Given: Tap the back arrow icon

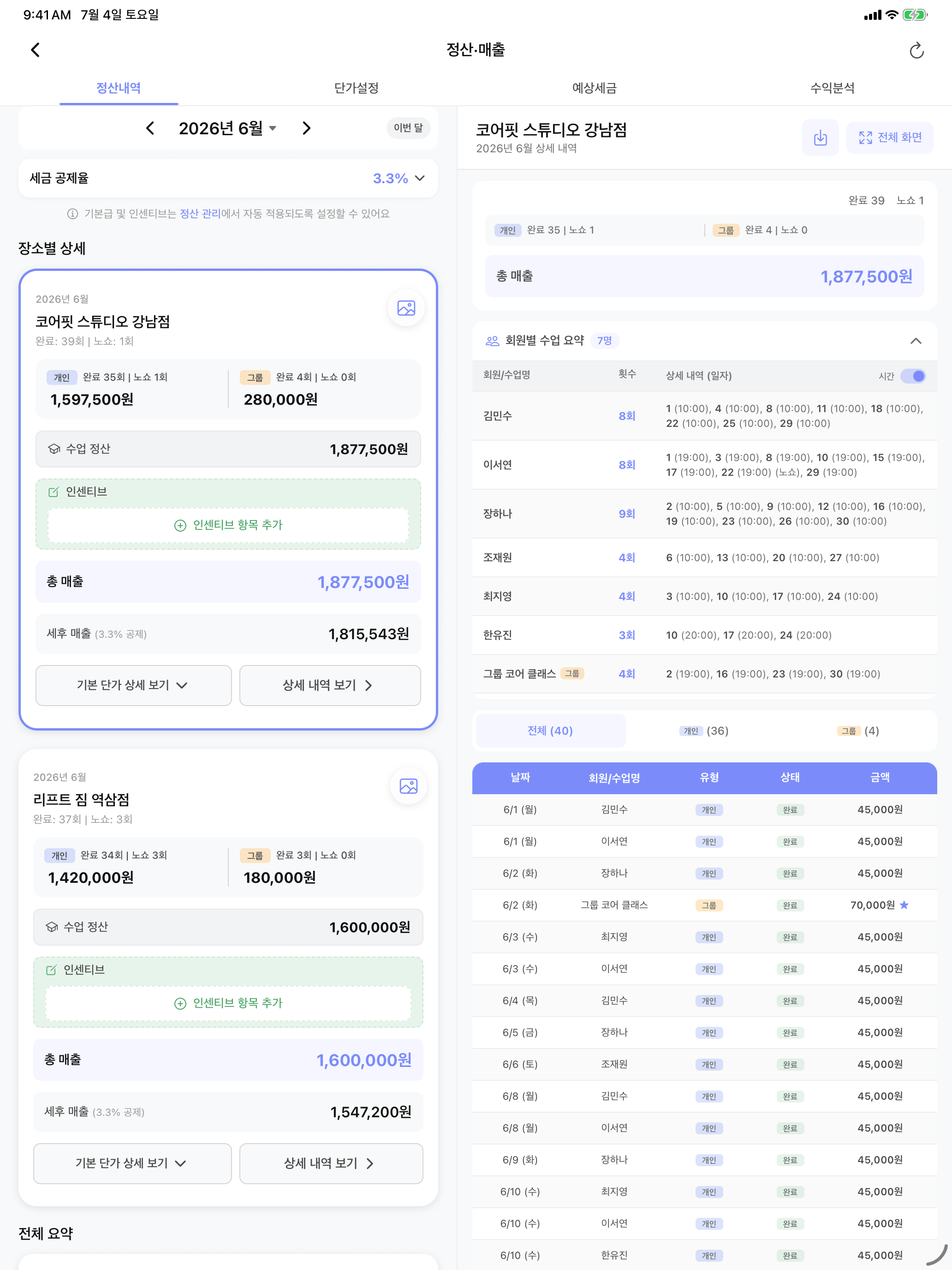Looking at the screenshot, I should [36, 50].
